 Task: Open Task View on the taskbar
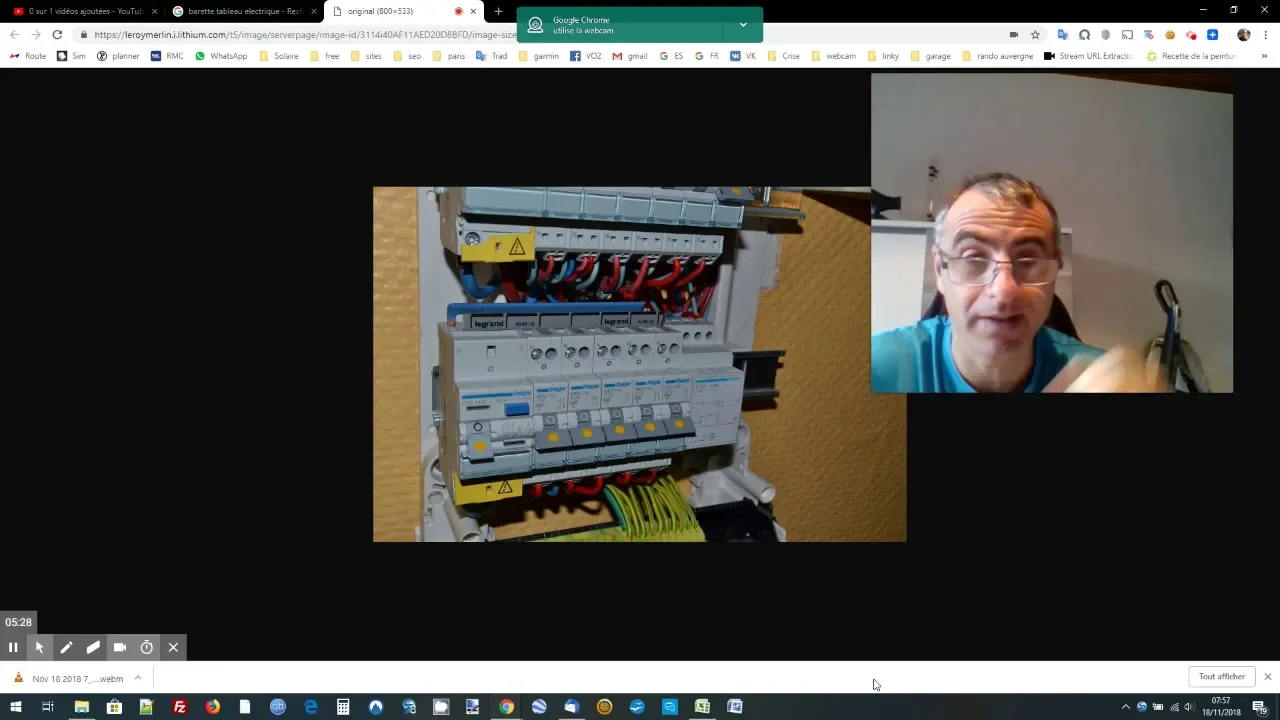tap(47, 707)
